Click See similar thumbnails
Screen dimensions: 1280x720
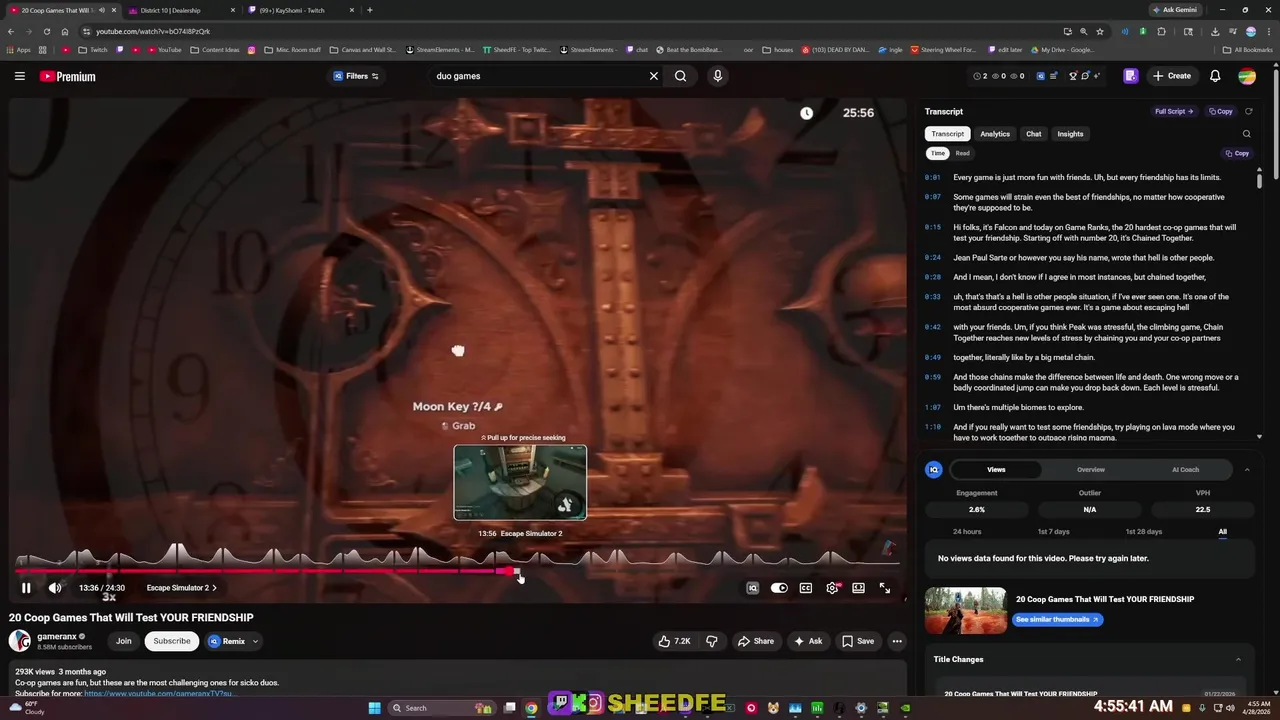1056,619
